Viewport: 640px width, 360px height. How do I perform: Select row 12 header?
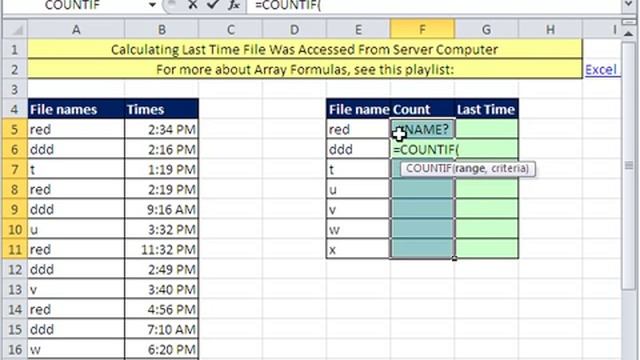pos(15,269)
